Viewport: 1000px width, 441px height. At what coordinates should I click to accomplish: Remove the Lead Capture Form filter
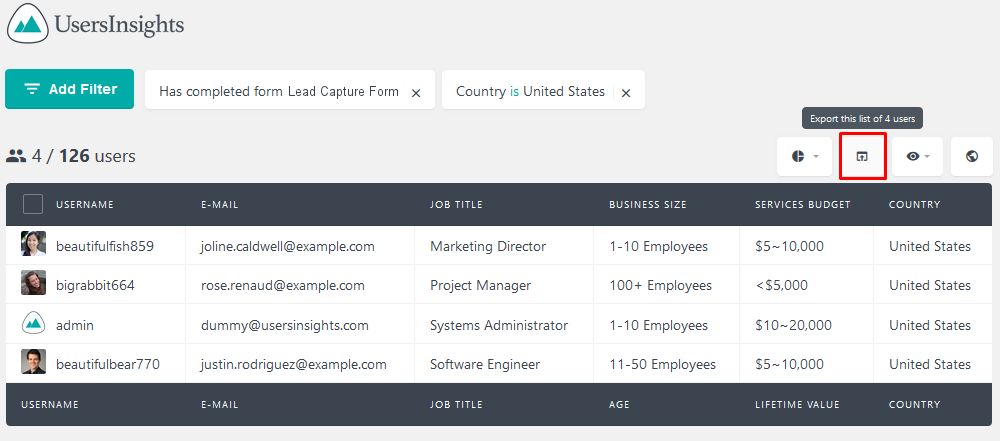(x=416, y=93)
